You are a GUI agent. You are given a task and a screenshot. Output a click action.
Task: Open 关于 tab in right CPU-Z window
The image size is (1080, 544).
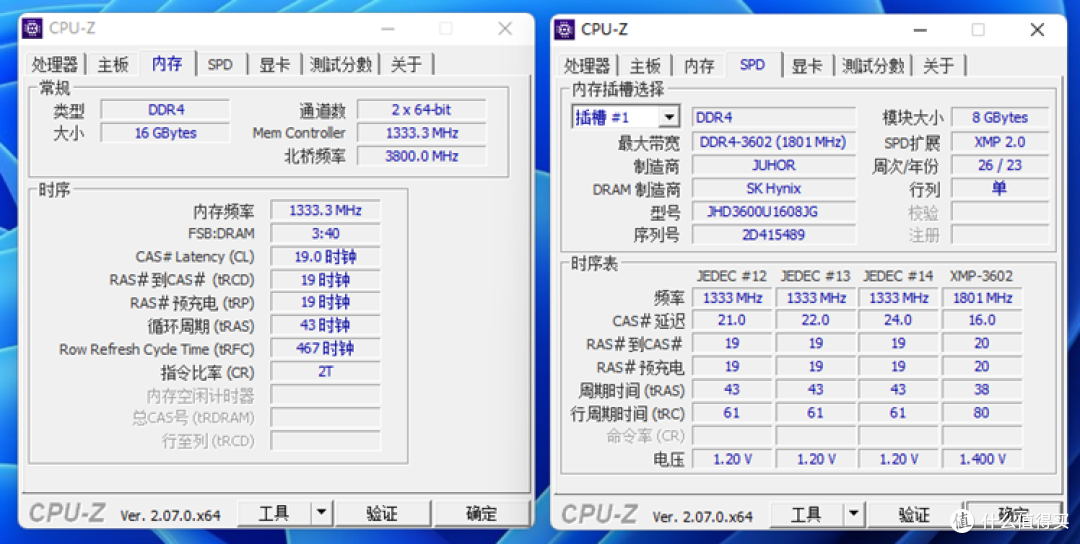pos(939,66)
